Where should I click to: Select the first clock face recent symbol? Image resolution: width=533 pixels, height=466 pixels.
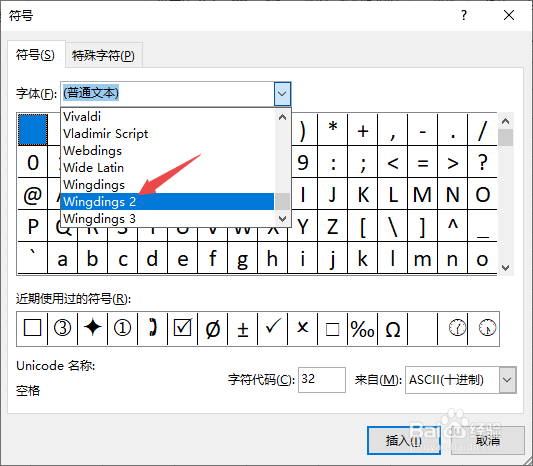point(457,329)
